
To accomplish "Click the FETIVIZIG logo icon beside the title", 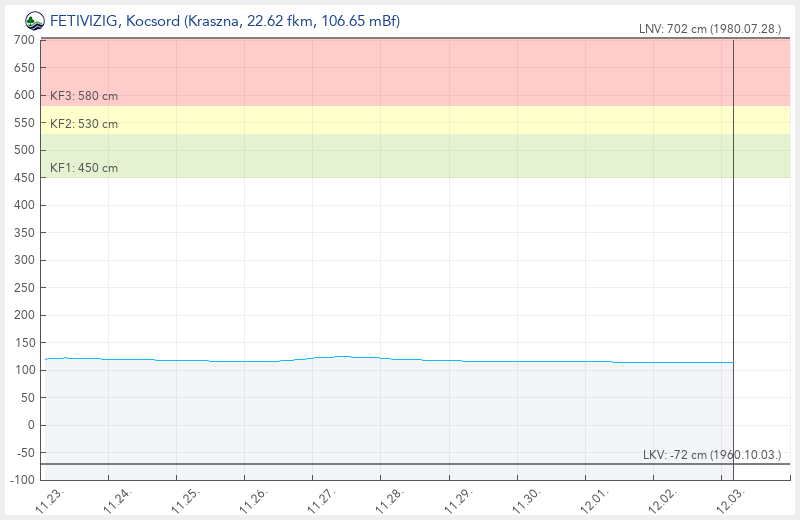I will [x=34, y=20].
